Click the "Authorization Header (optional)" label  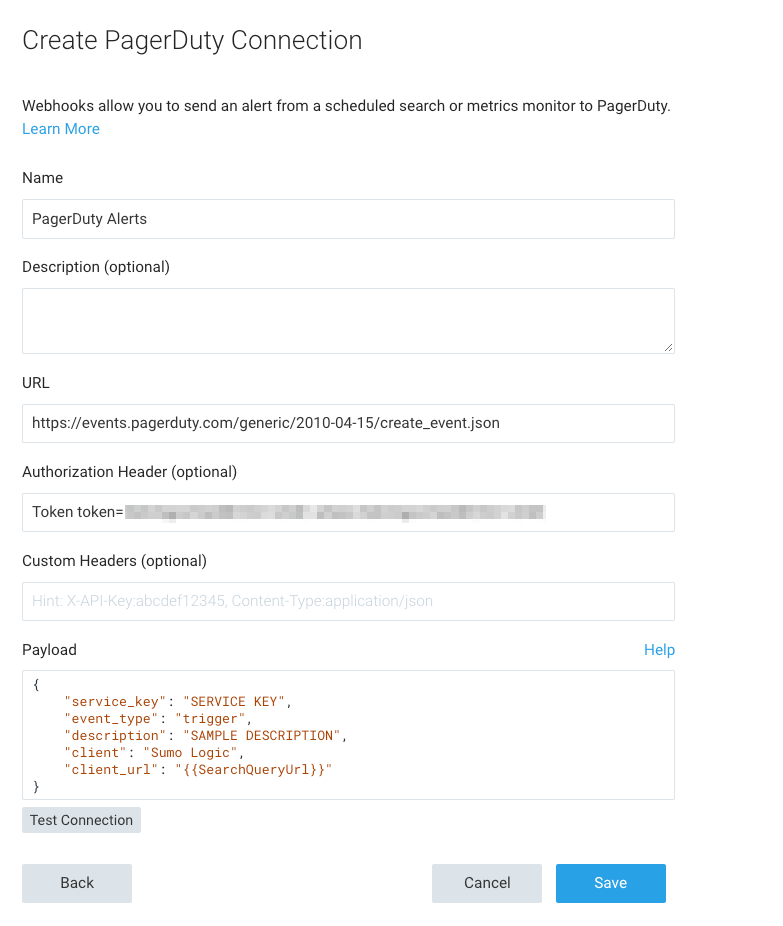pyautogui.click(x=129, y=472)
